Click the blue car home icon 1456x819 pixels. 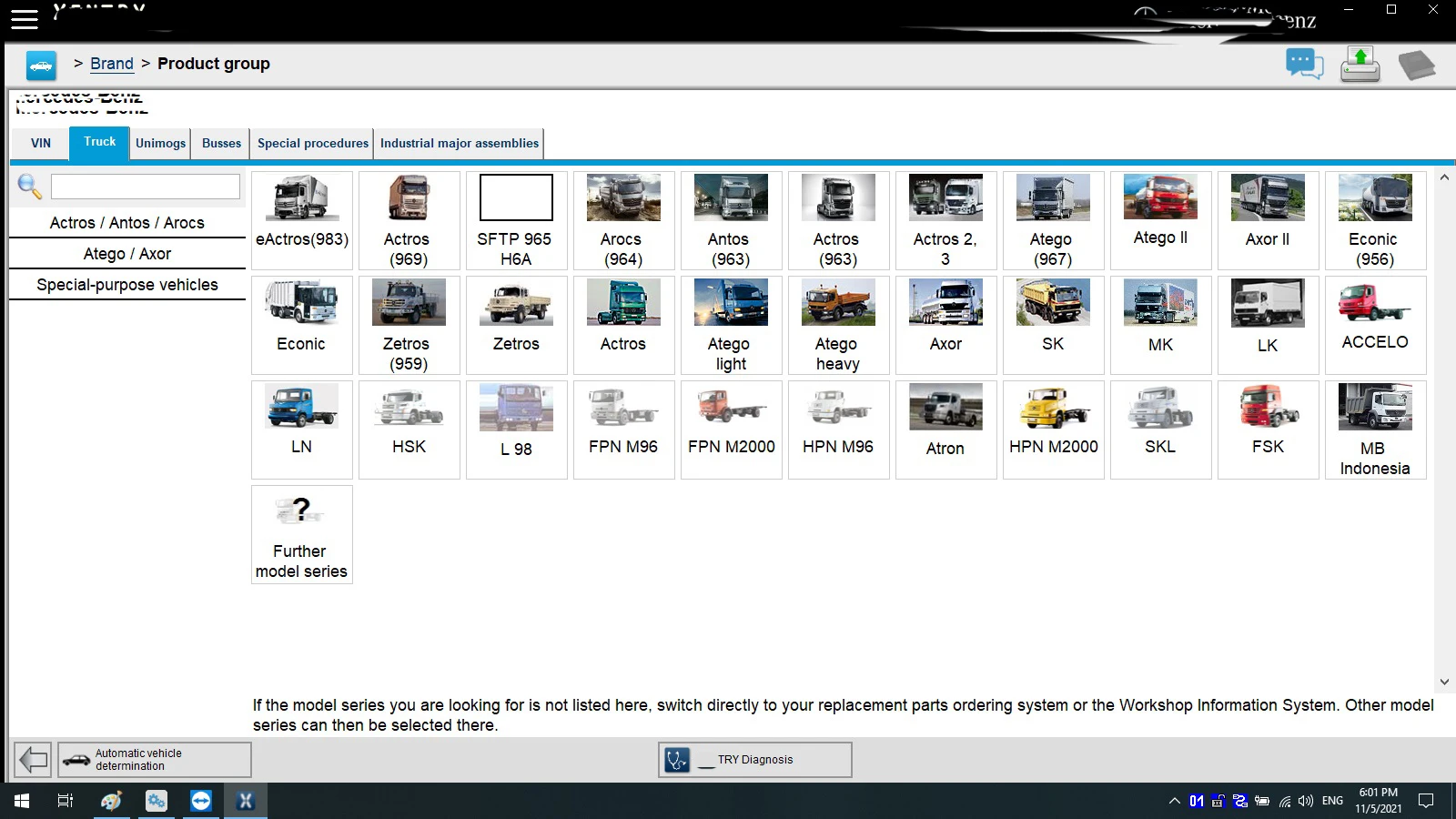pyautogui.click(x=41, y=66)
